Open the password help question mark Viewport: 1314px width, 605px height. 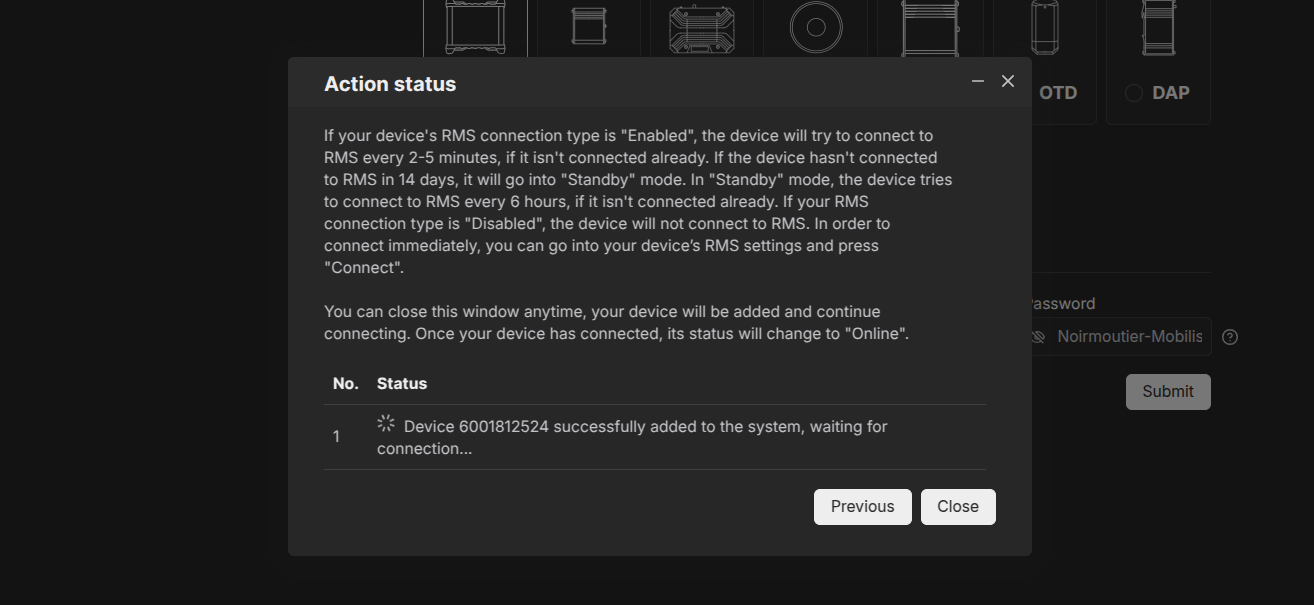[x=1230, y=337]
